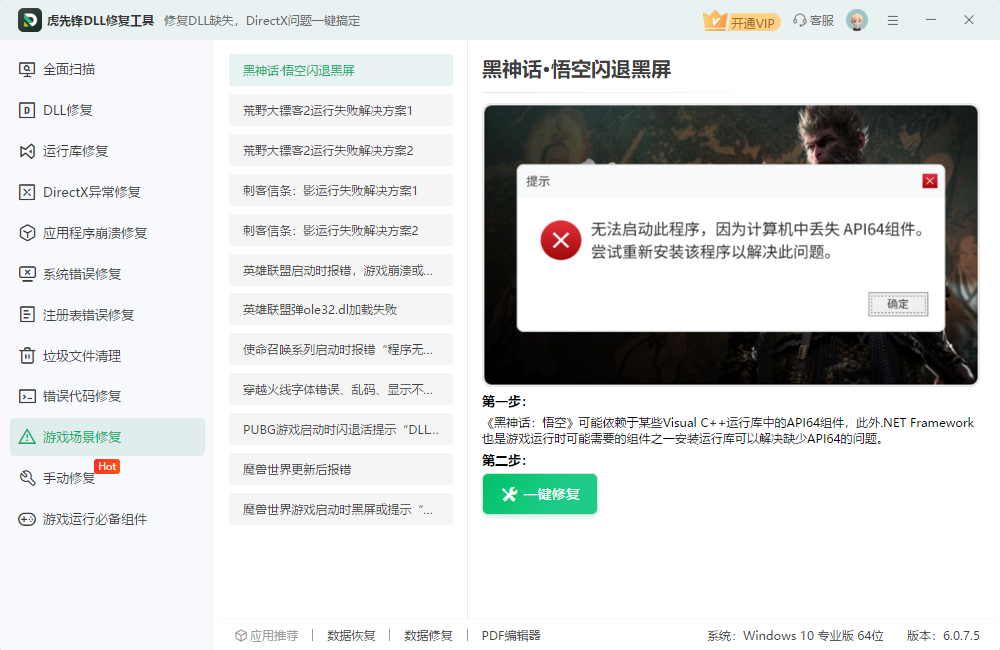Viewport: 1000px width, 650px height.
Task: Open the 全面扫描 section
Action: 107,70
